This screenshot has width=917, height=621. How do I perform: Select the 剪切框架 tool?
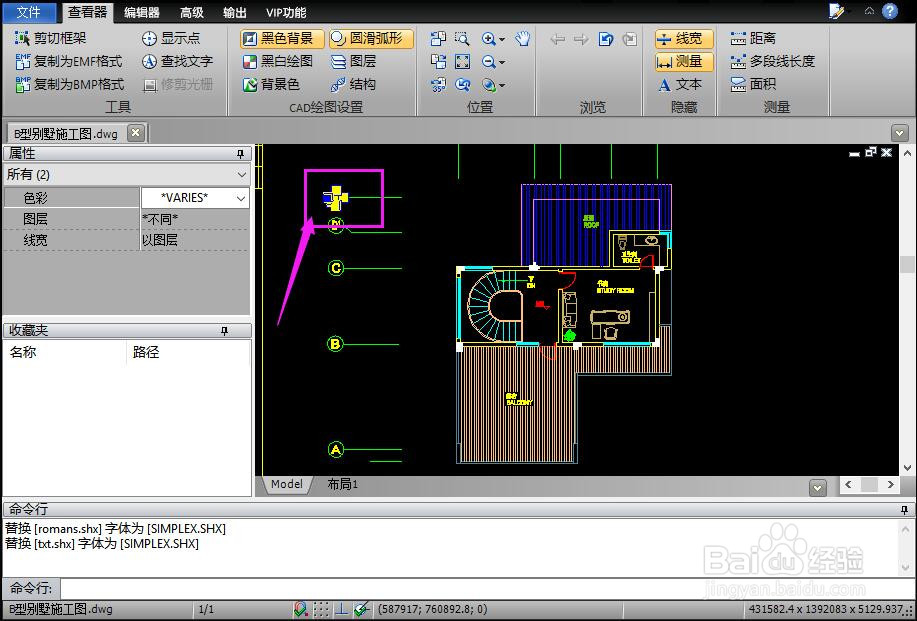(50, 38)
